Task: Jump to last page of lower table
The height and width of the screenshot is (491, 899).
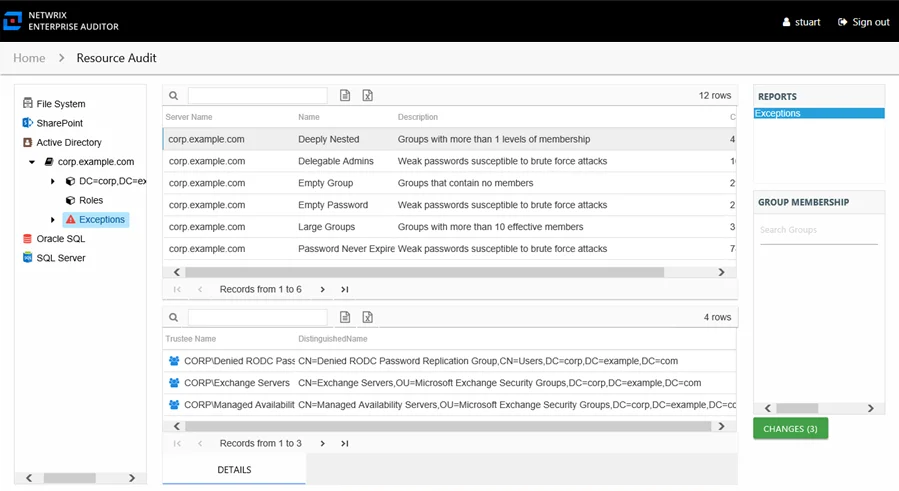Action: click(345, 443)
